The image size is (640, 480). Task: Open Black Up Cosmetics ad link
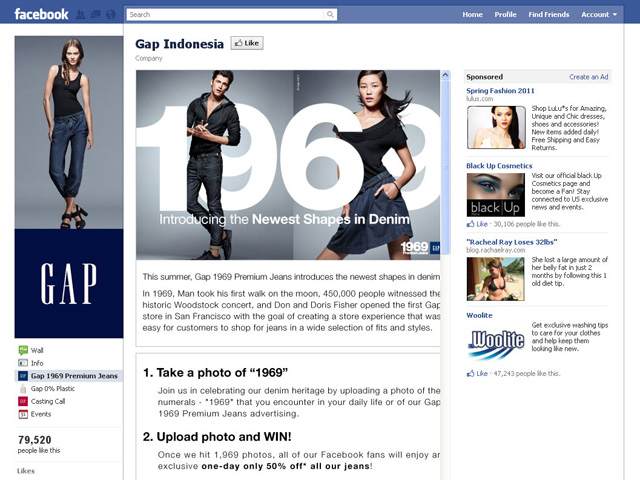(499, 166)
